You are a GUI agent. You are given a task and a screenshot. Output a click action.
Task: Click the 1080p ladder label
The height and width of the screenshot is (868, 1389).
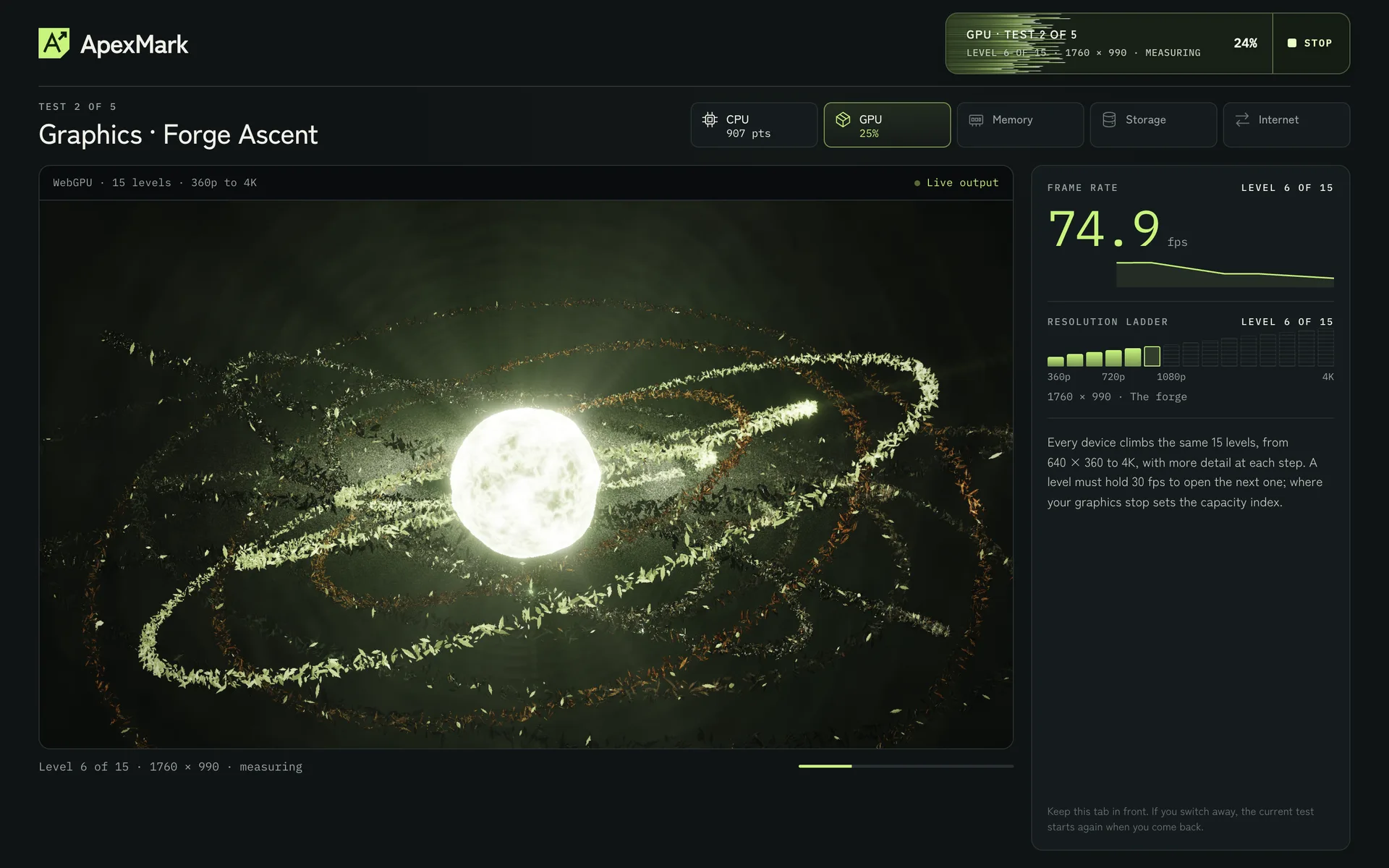click(x=1171, y=377)
